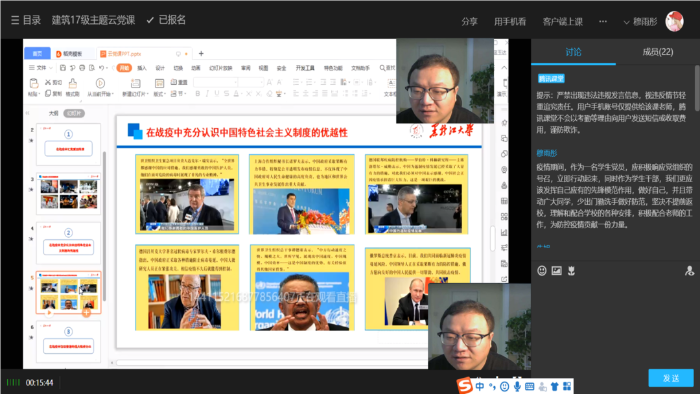The image size is (700, 394).
Task: Open the 节 section dropdown
Action: (178, 94)
